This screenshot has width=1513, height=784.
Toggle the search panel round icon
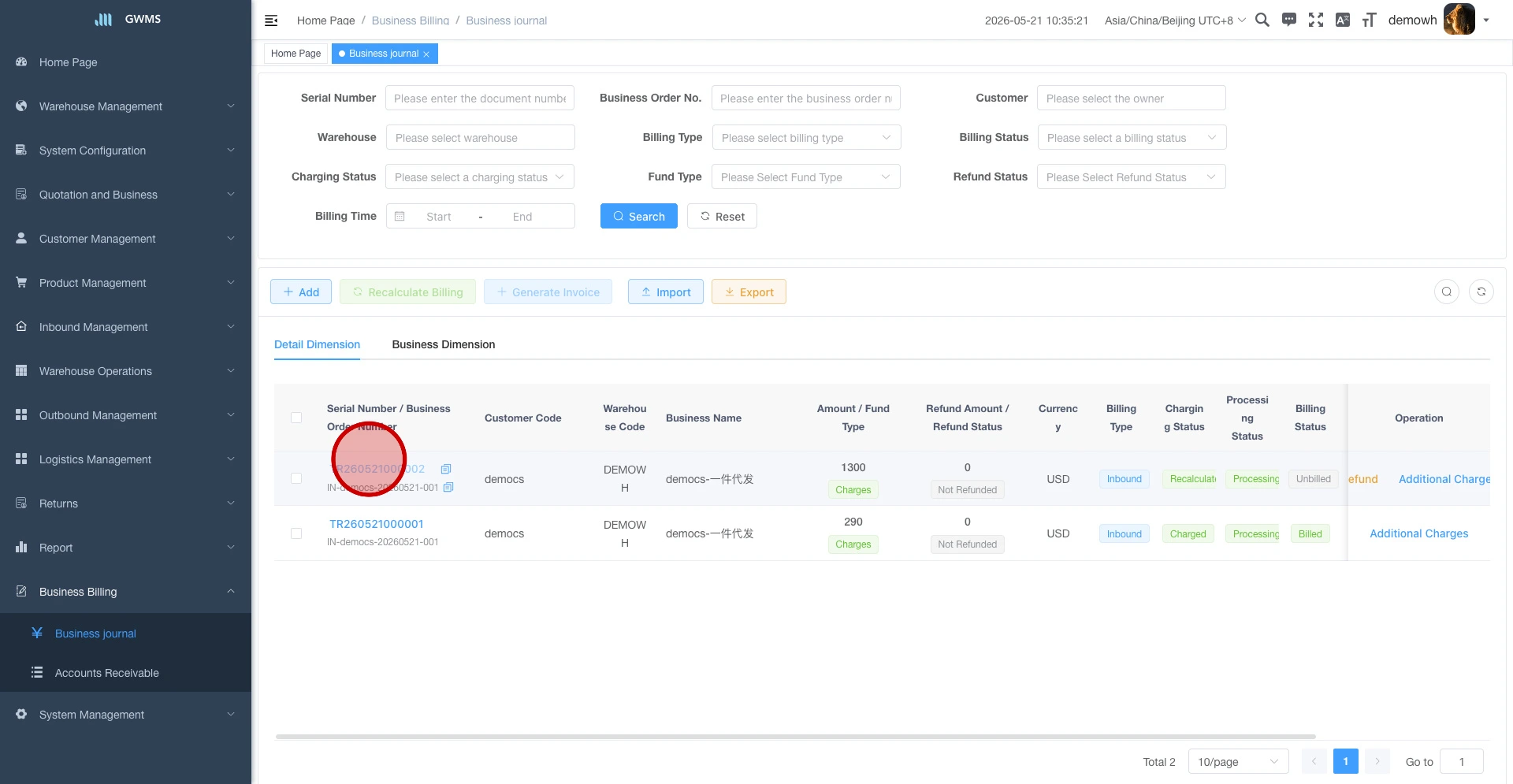tap(1447, 292)
